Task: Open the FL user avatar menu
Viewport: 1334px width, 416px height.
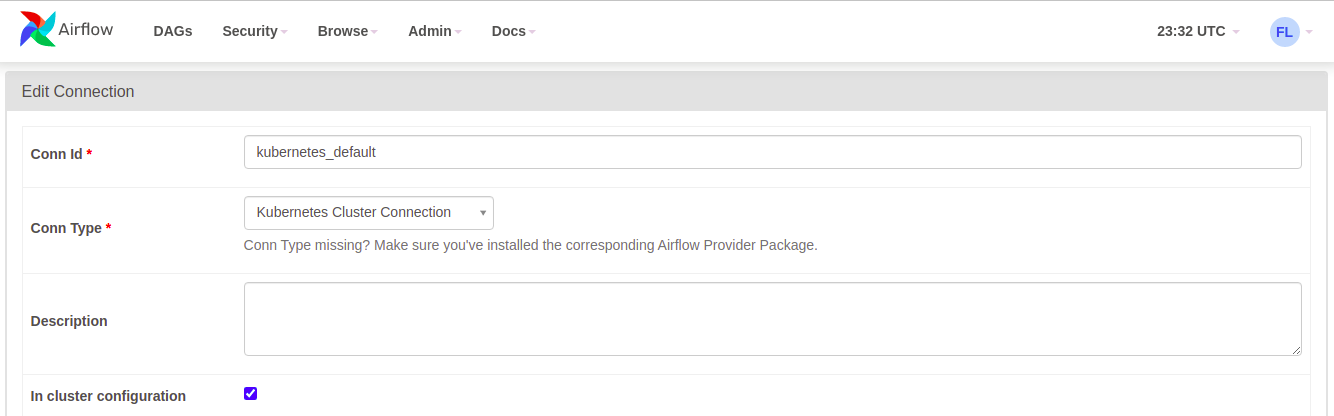Action: (x=1284, y=31)
